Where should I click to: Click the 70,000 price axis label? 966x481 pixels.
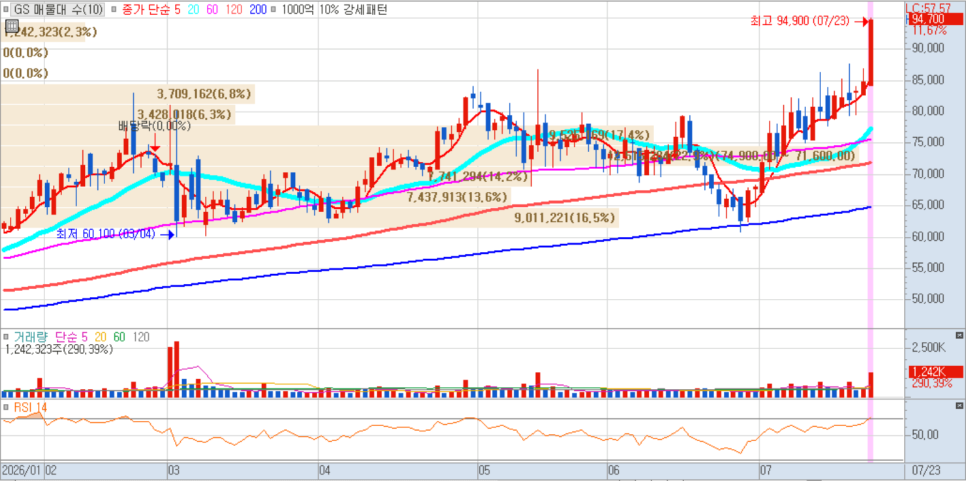pyautogui.click(x=927, y=174)
